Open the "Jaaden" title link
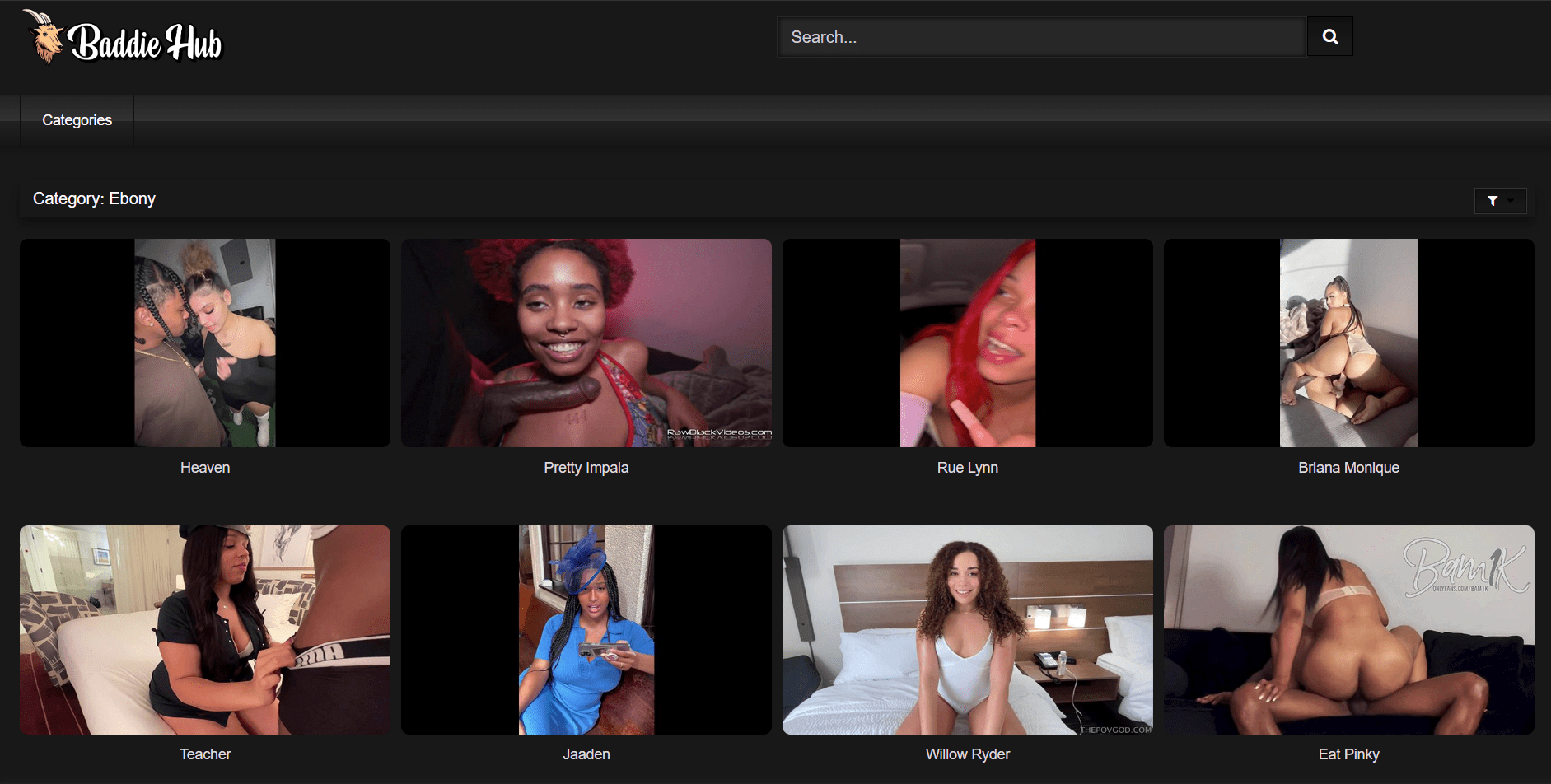Image resolution: width=1551 pixels, height=784 pixels. click(x=586, y=754)
